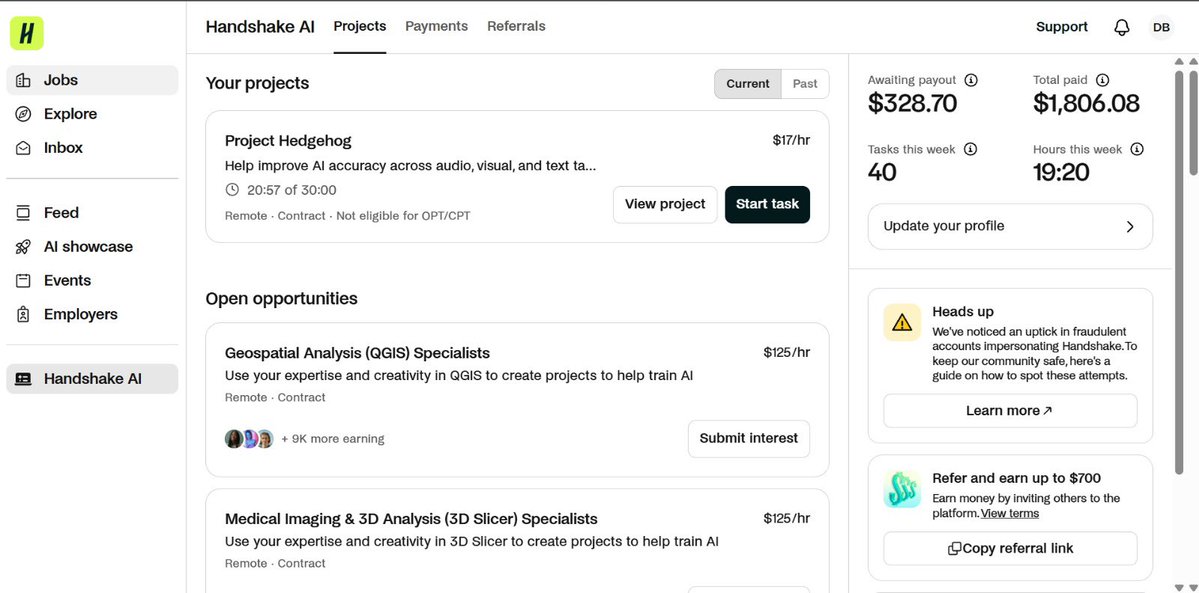Image resolution: width=1199 pixels, height=593 pixels.
Task: Click Learn more in Heads up card
Action: pos(1010,411)
